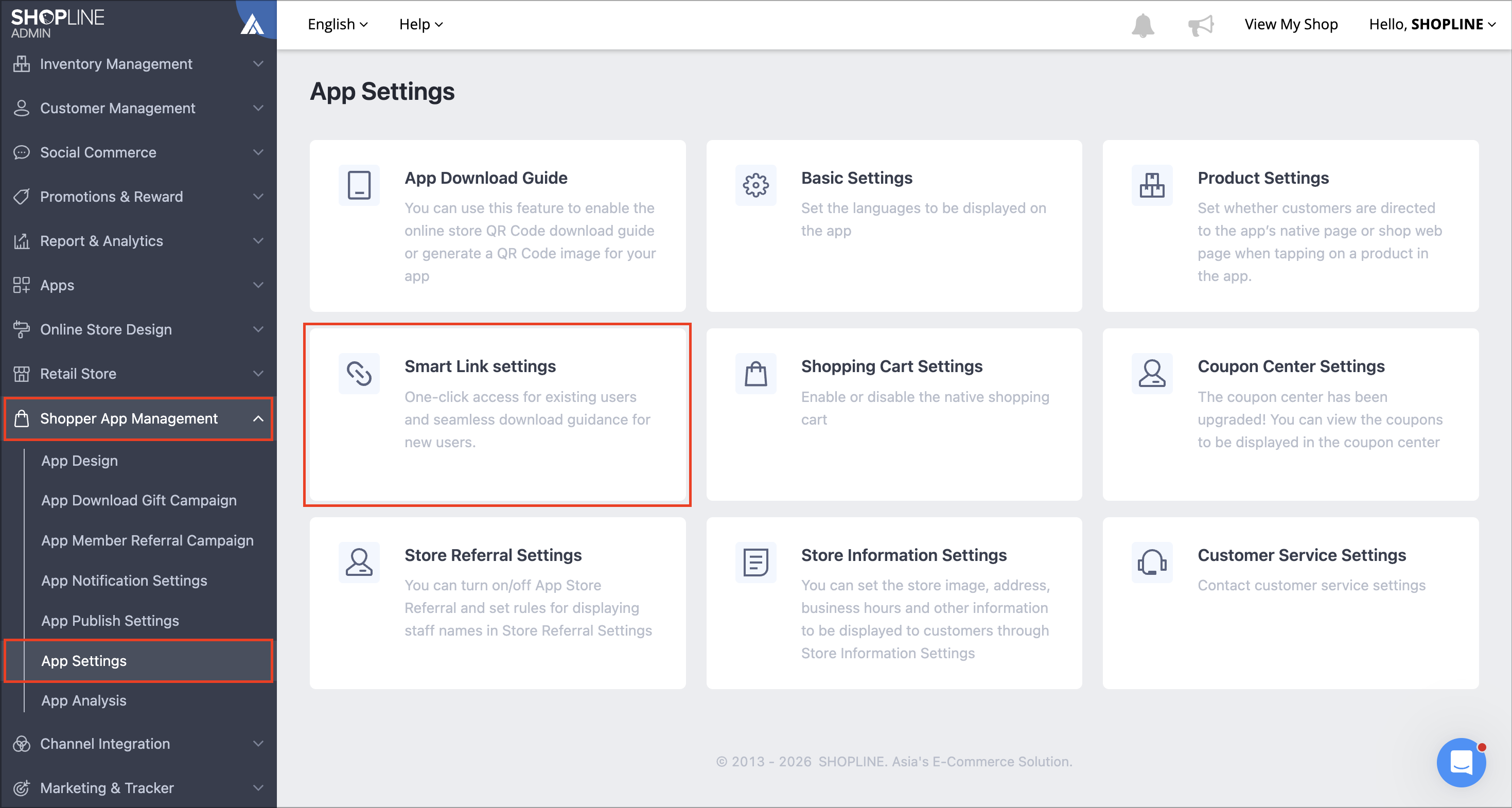Image resolution: width=1512 pixels, height=808 pixels.
Task: Open the live chat bubble widget
Action: [x=1461, y=762]
